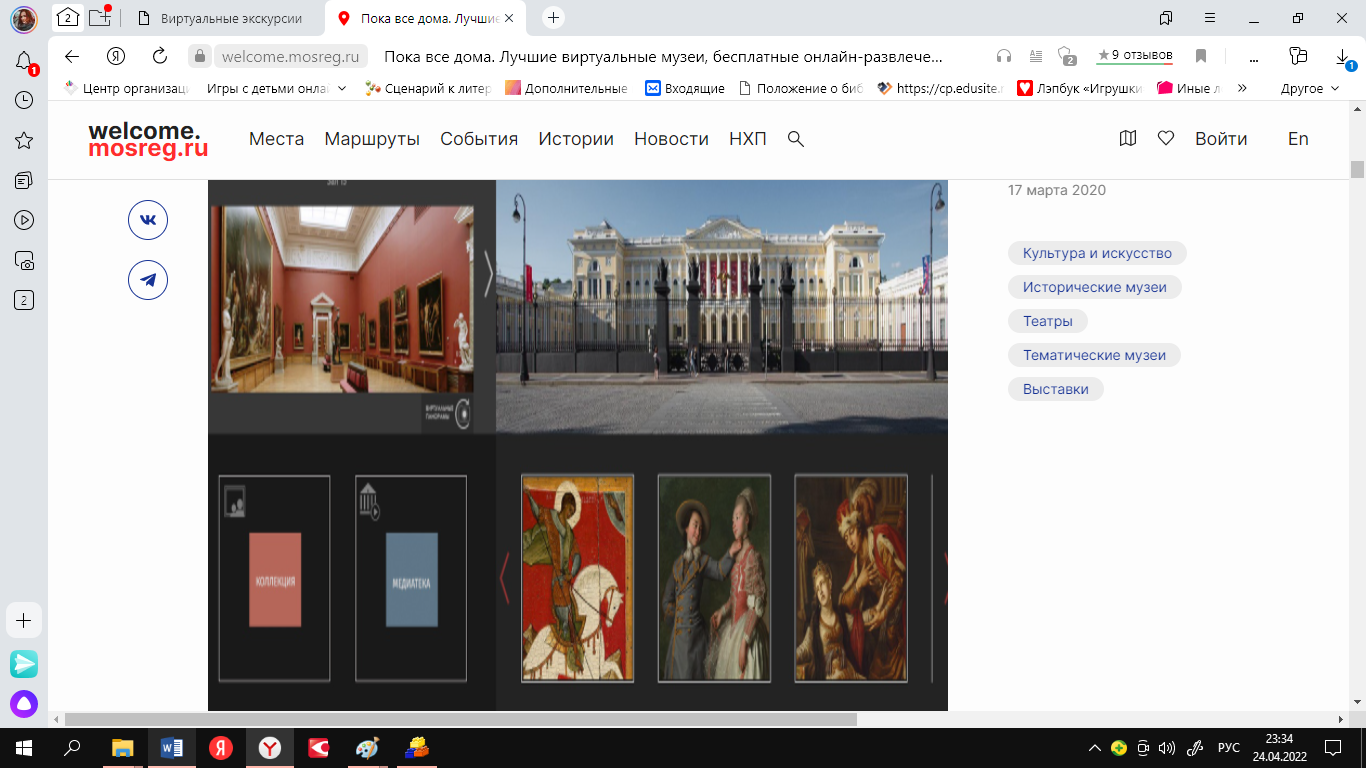Image resolution: width=1366 pixels, height=768 pixels.
Task: Open the messenger paper-plane icon in sidebar
Action: tap(24, 663)
